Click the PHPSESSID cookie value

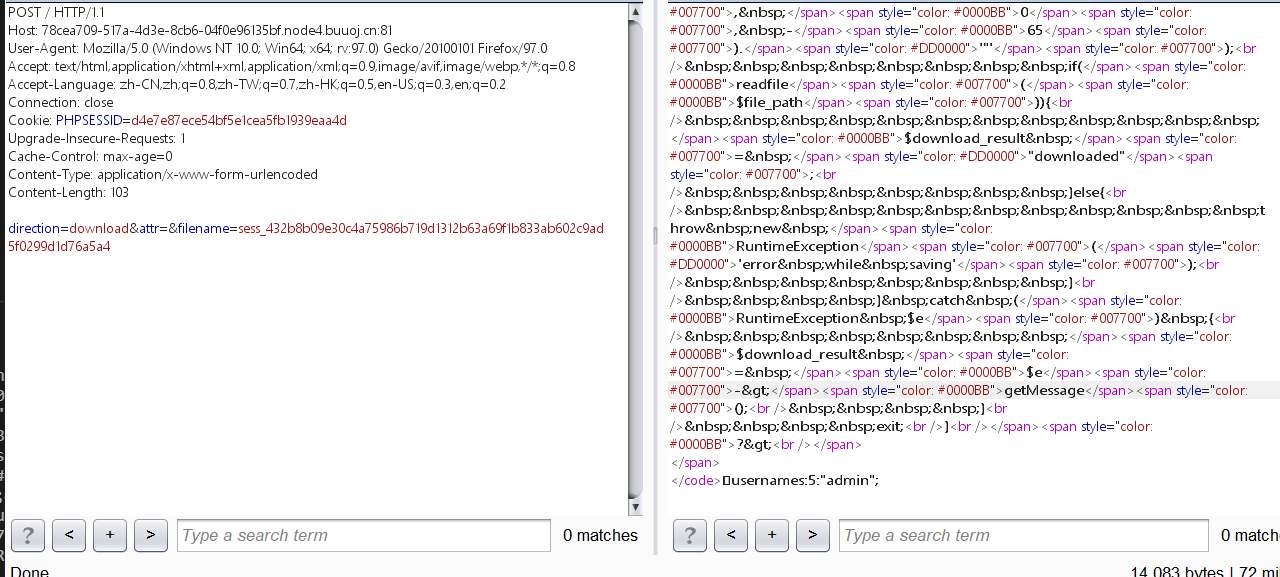pyautogui.click(x=239, y=120)
